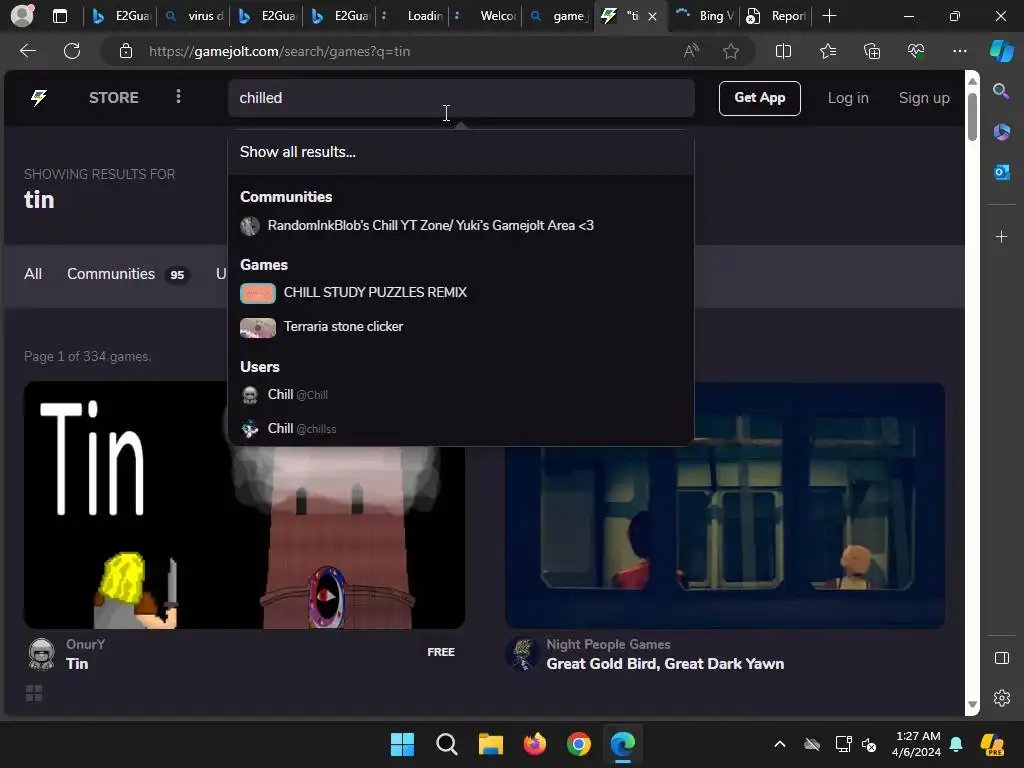Open the three-dot menu beside STORE
Image resolution: width=1024 pixels, height=768 pixels.
coord(178,97)
